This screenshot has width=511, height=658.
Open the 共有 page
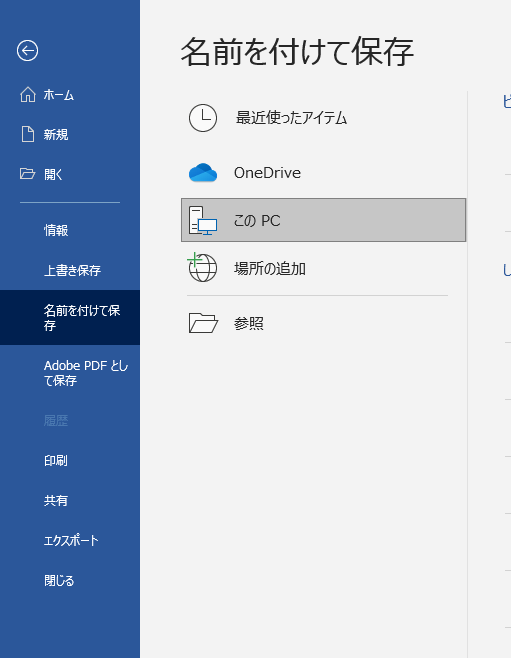coord(56,501)
